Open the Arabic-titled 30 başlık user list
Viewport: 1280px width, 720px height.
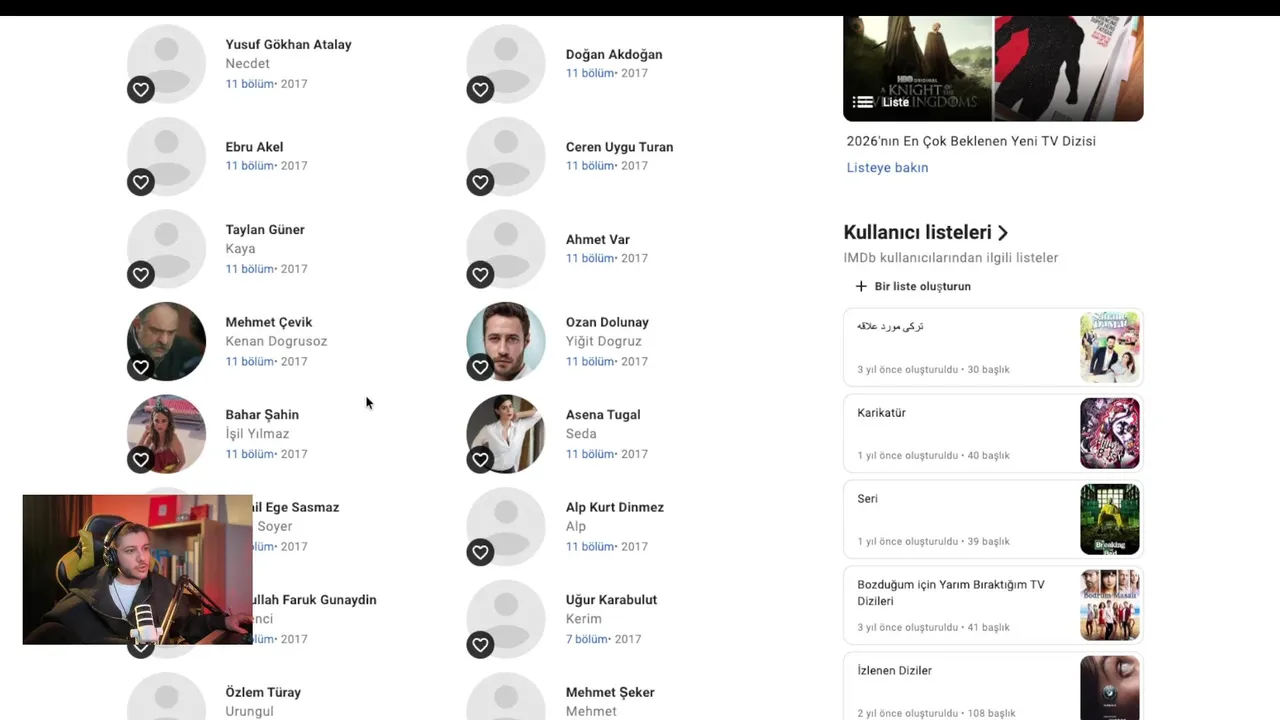(x=993, y=347)
